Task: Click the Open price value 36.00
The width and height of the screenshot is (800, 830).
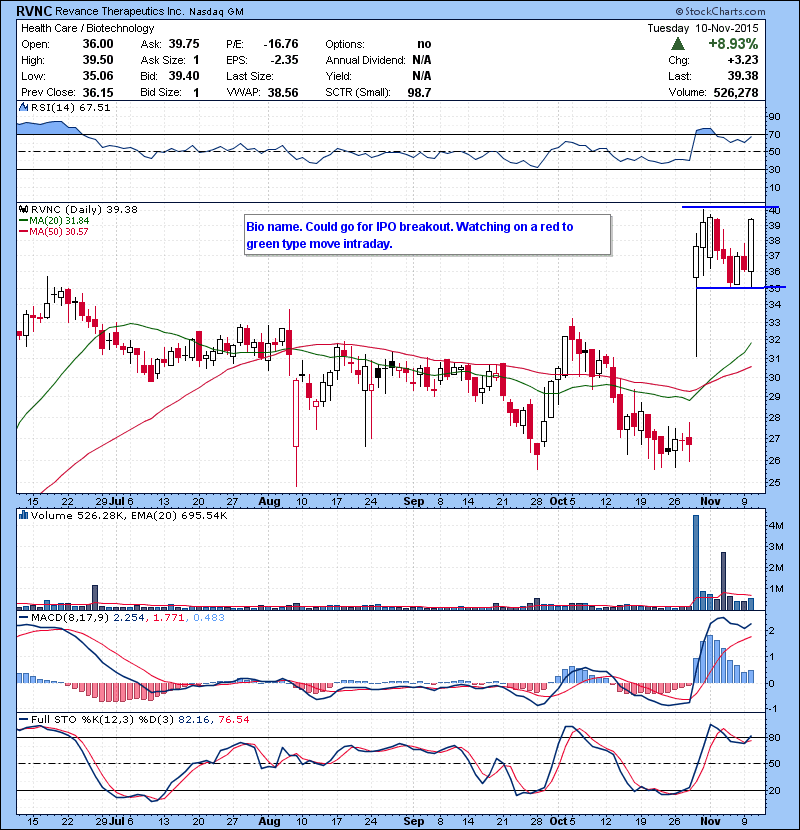Action: [98, 44]
